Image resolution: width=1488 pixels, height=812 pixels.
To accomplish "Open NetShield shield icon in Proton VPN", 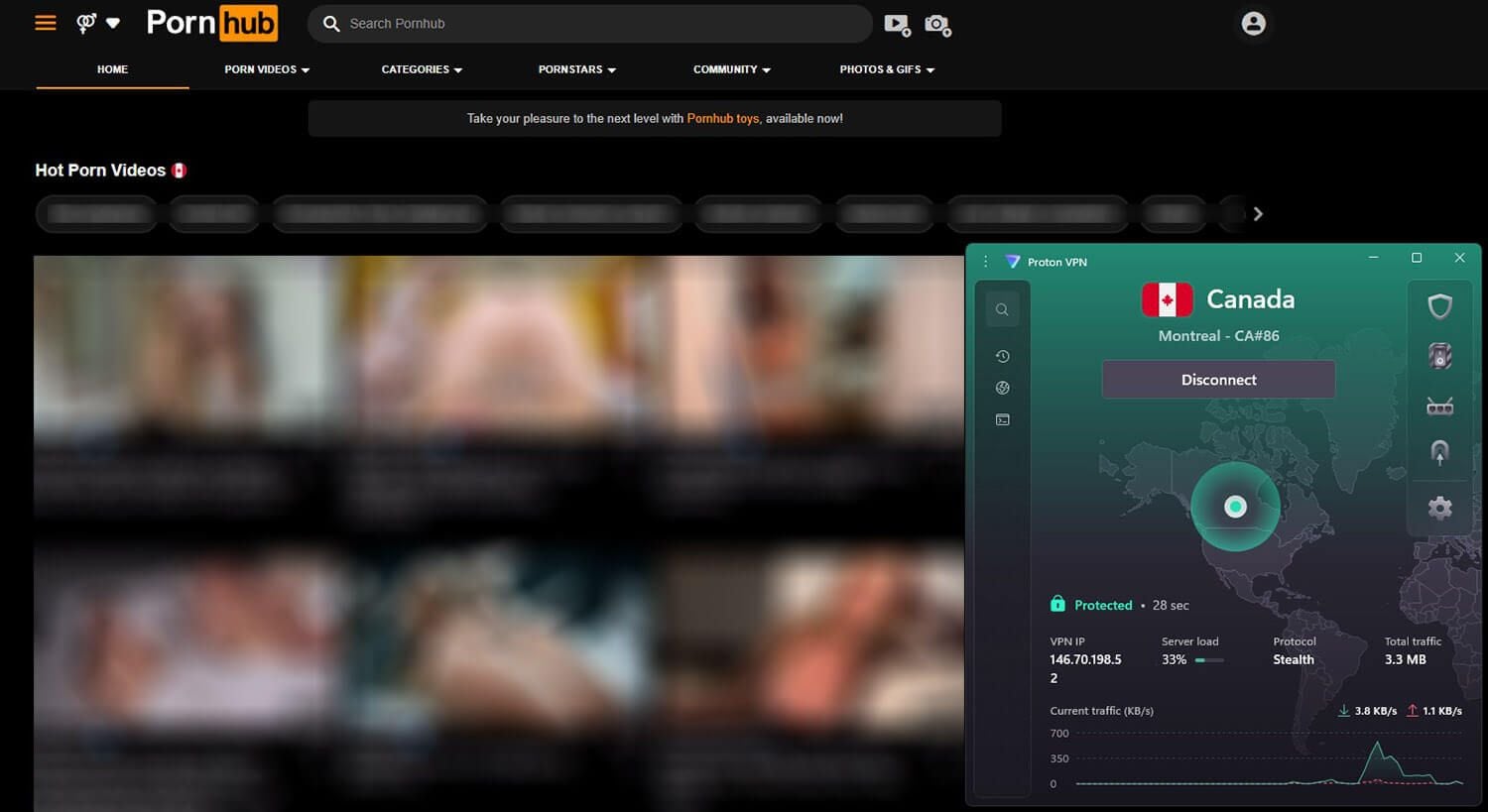I will [x=1439, y=305].
